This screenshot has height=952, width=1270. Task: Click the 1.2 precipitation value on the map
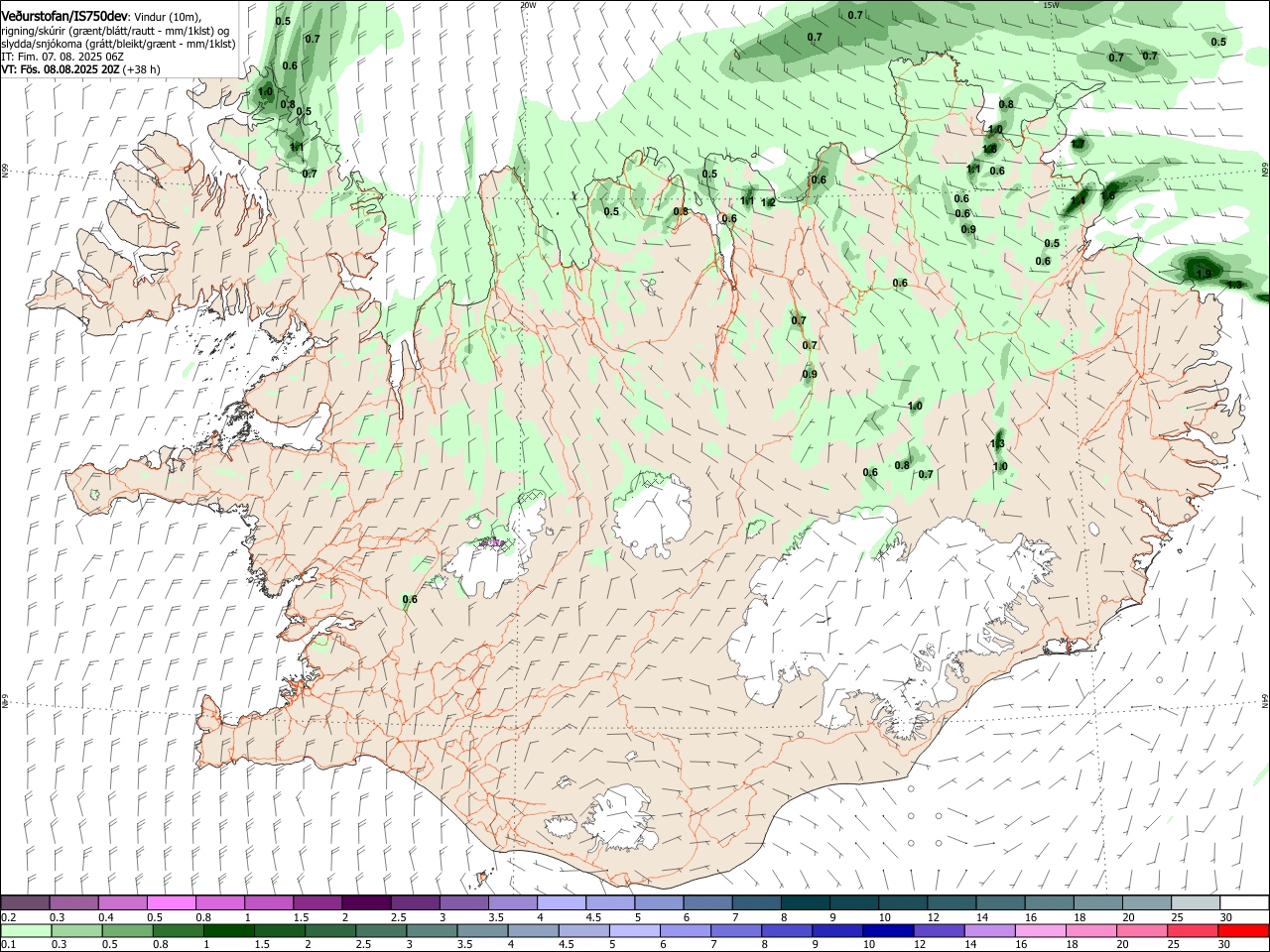tap(768, 202)
